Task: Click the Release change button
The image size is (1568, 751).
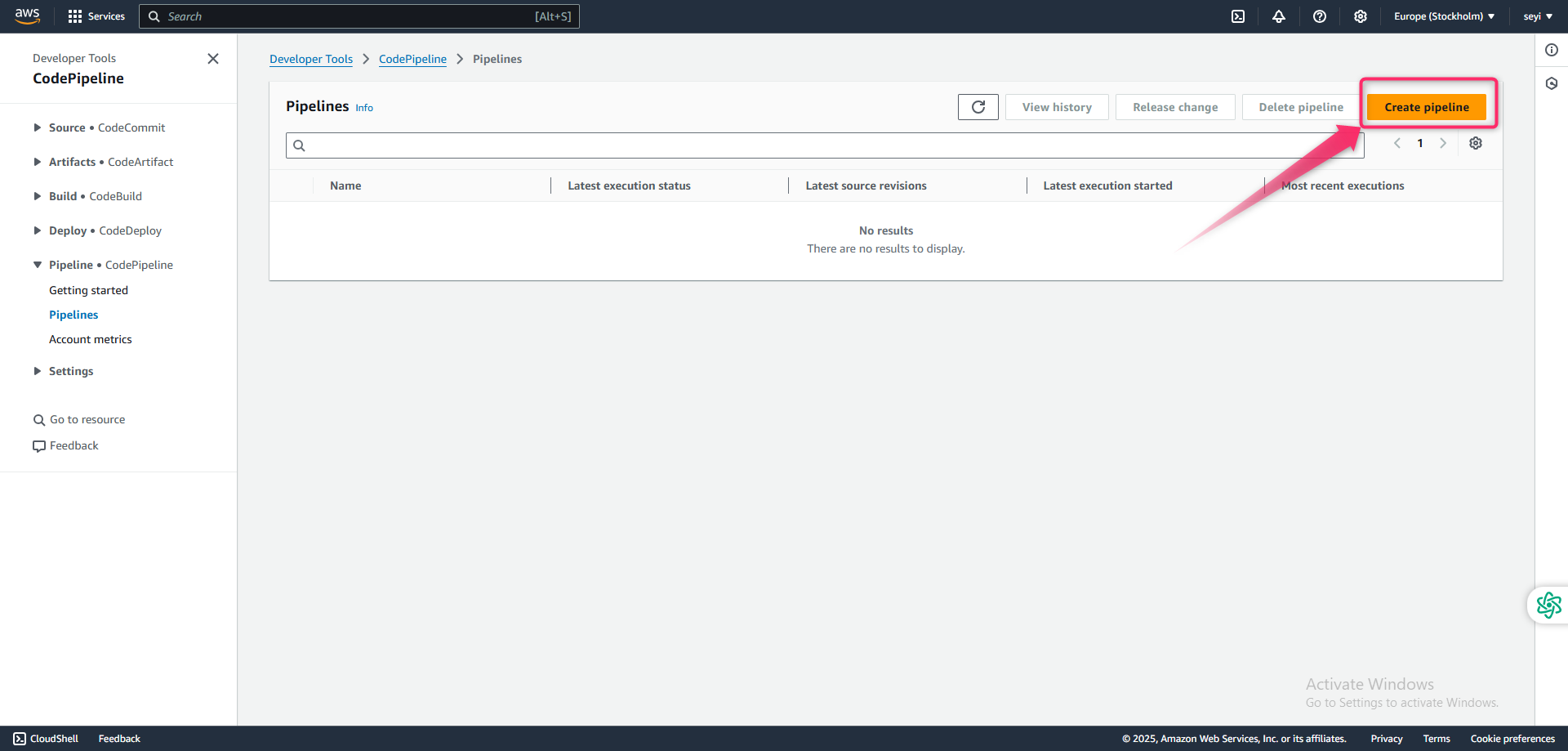Action: coord(1175,107)
